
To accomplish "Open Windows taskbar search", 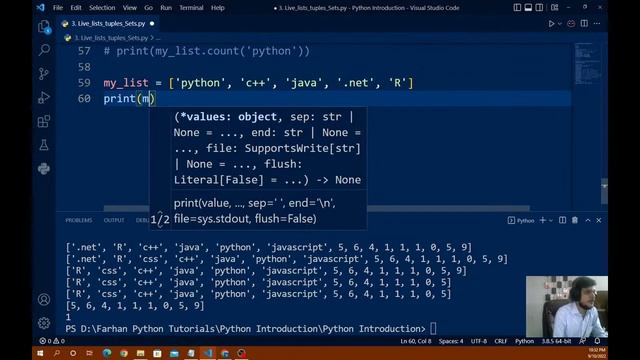I will (57, 353).
